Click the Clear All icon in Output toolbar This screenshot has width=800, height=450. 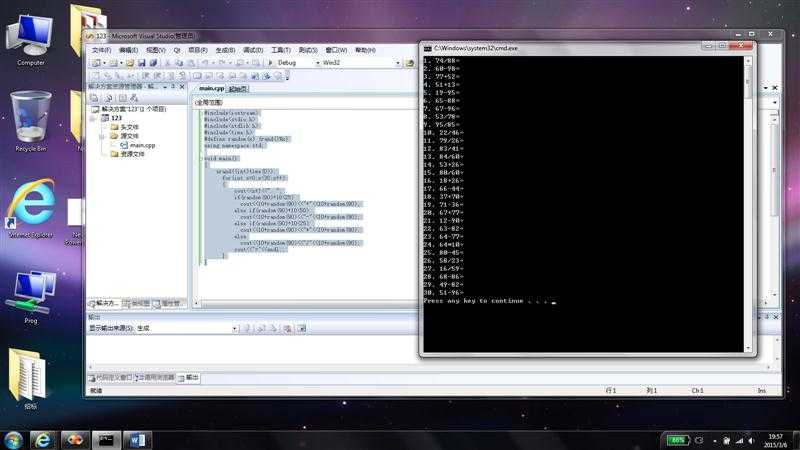coord(288,329)
